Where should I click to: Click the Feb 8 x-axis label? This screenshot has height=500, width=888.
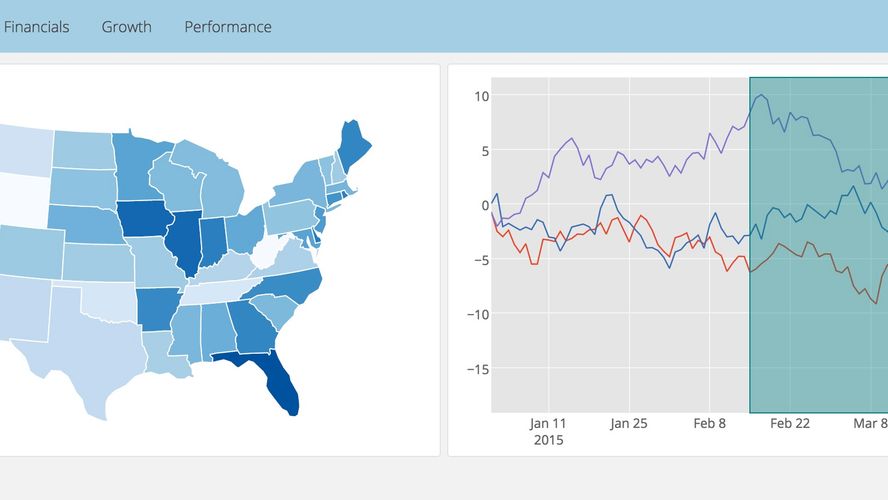point(709,423)
